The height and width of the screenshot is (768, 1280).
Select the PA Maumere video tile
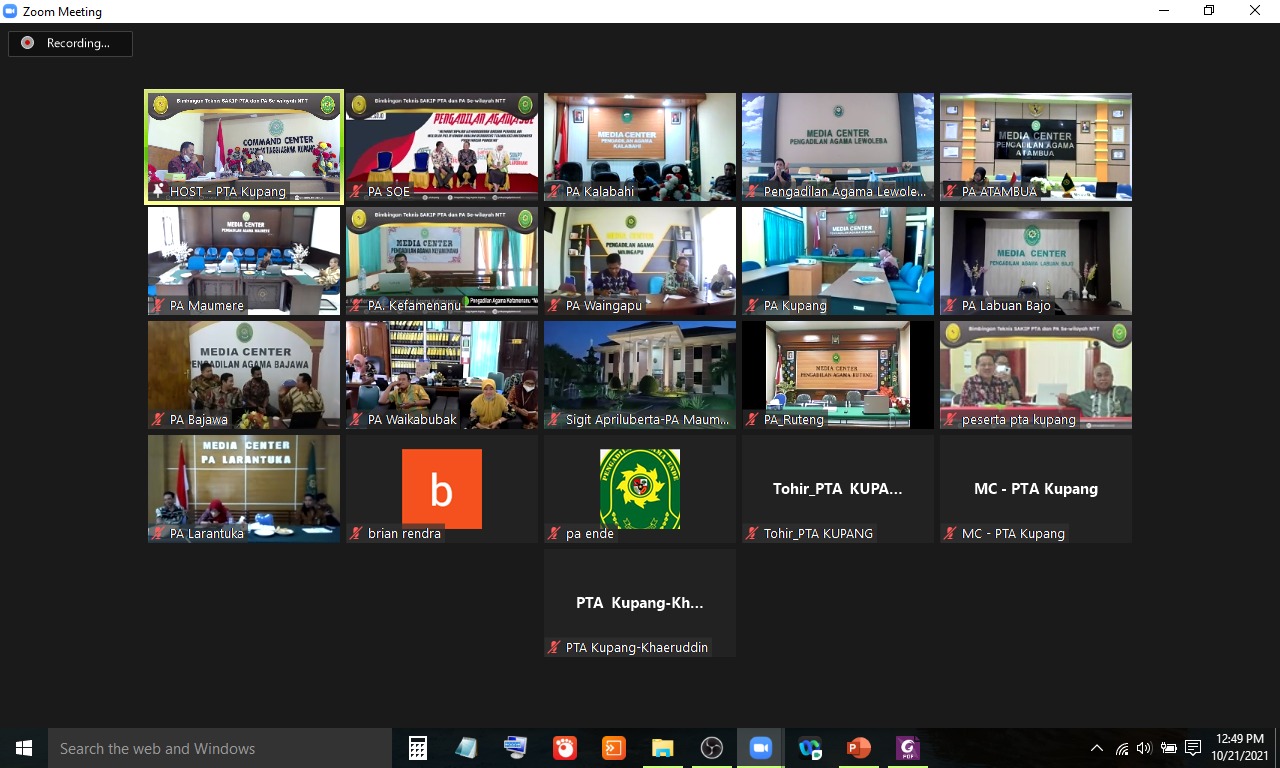coord(244,261)
